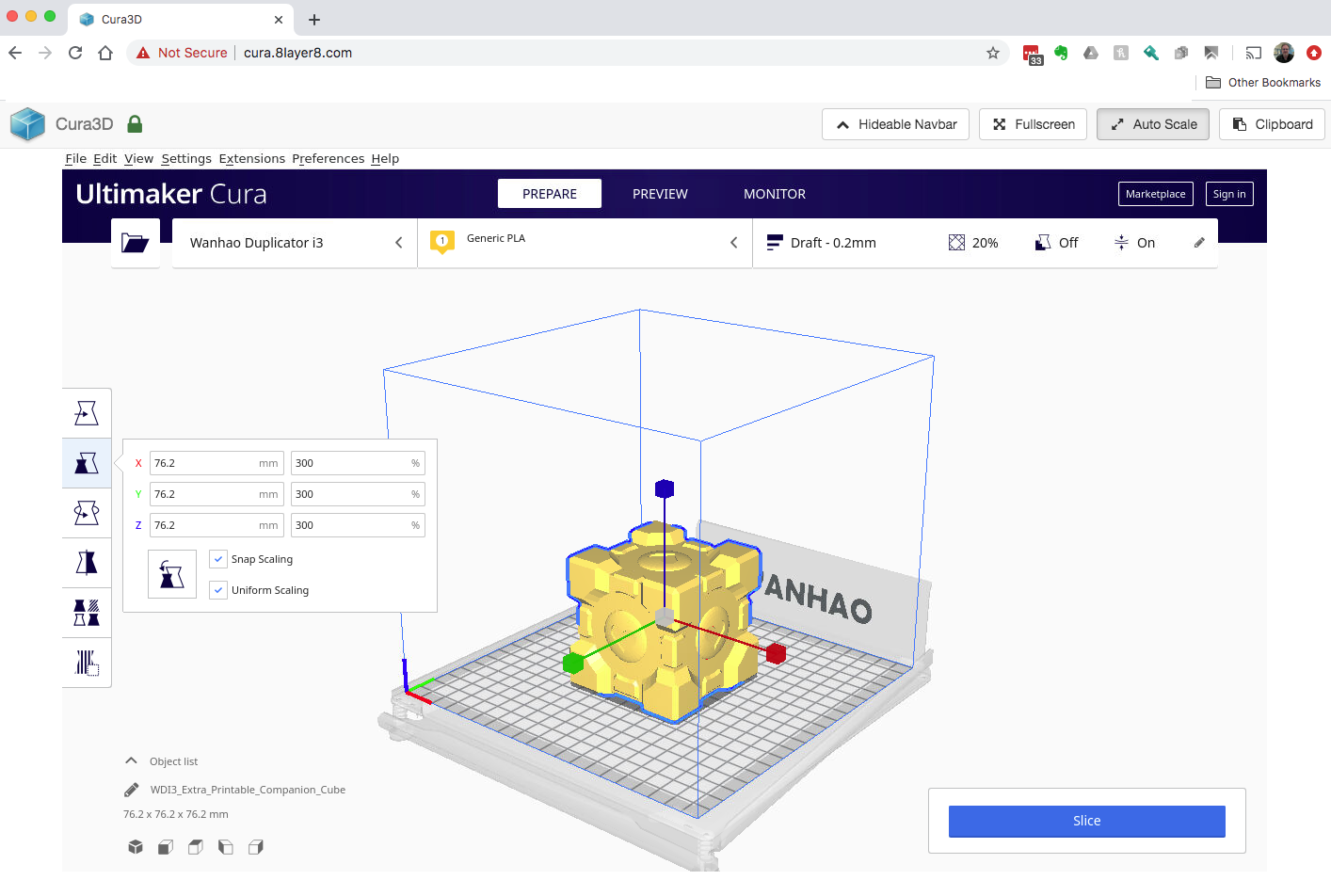Expand the Wanhao Duplicator i3 printer selector
Screen dimensions: 1331x896
click(397, 242)
